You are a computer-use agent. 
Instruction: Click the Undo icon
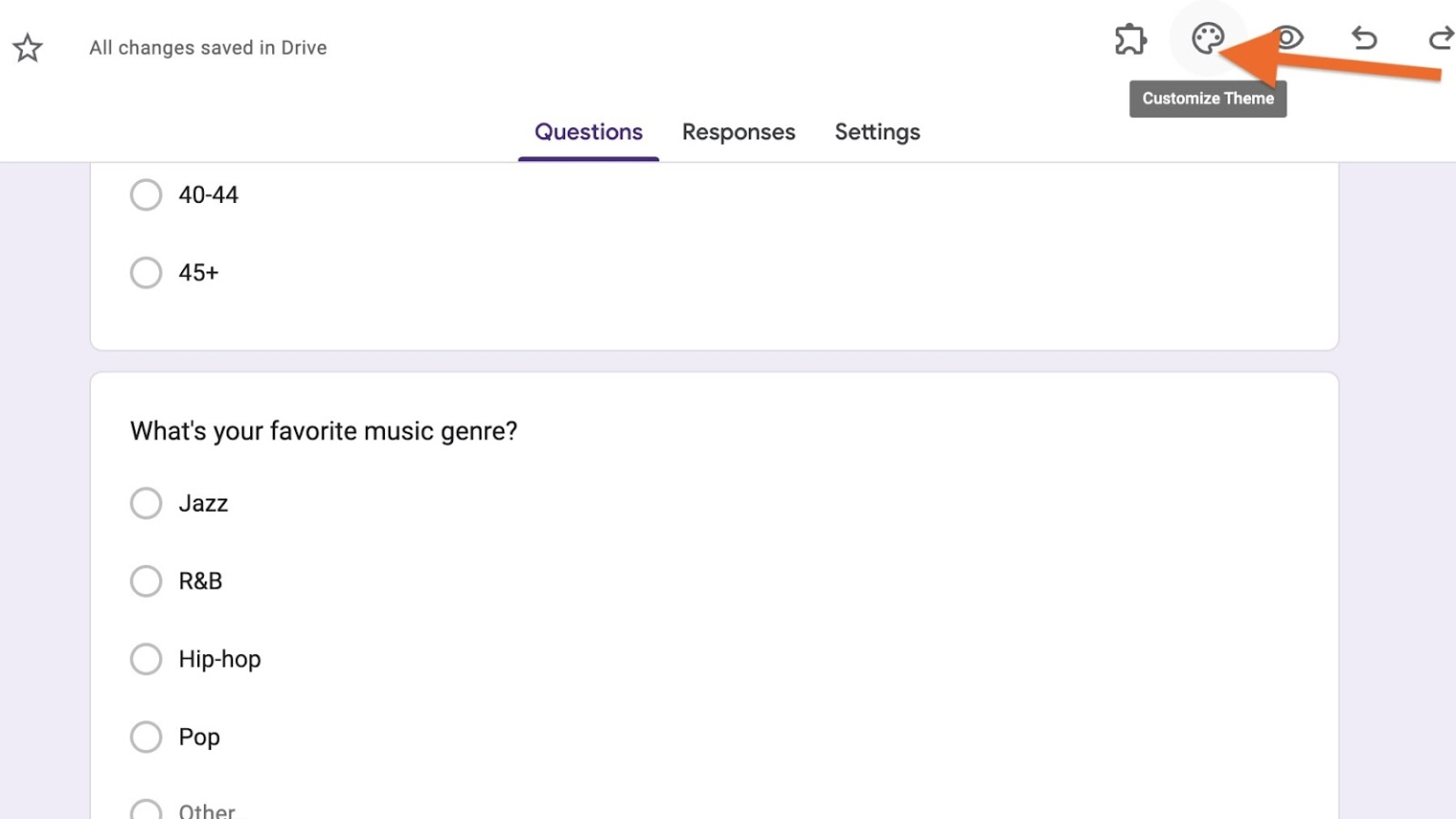[x=1365, y=40]
